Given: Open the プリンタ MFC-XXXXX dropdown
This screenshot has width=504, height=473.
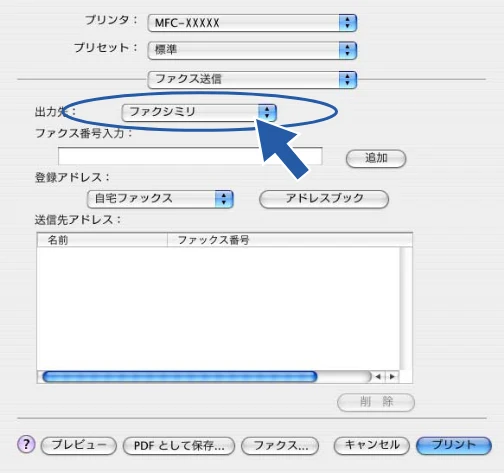Looking at the screenshot, I should 252,23.
